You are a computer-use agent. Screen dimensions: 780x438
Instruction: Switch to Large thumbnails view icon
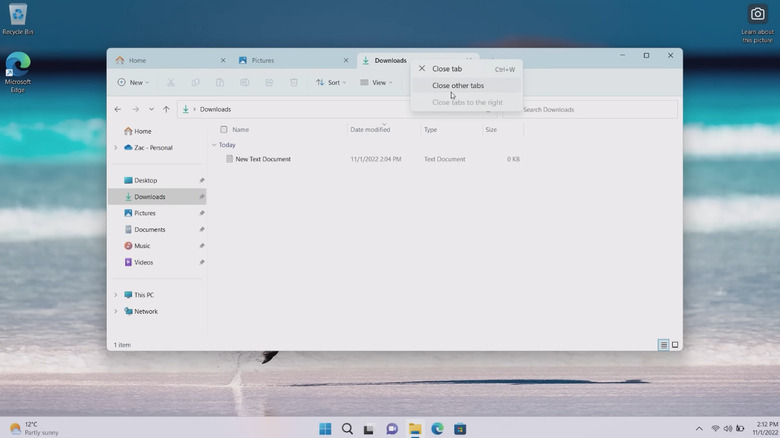tap(675, 345)
